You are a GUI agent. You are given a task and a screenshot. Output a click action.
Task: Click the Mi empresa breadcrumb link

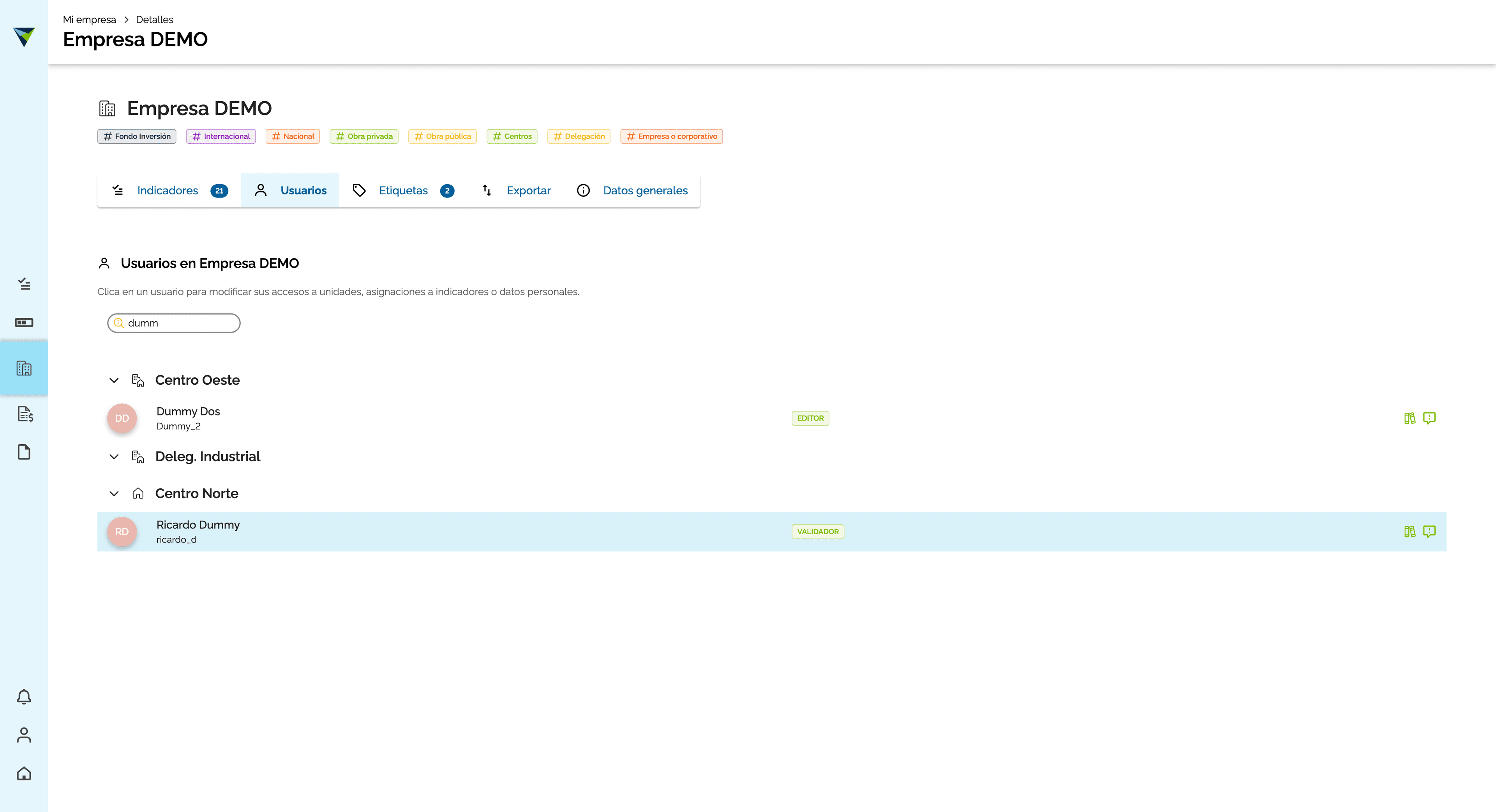click(90, 20)
